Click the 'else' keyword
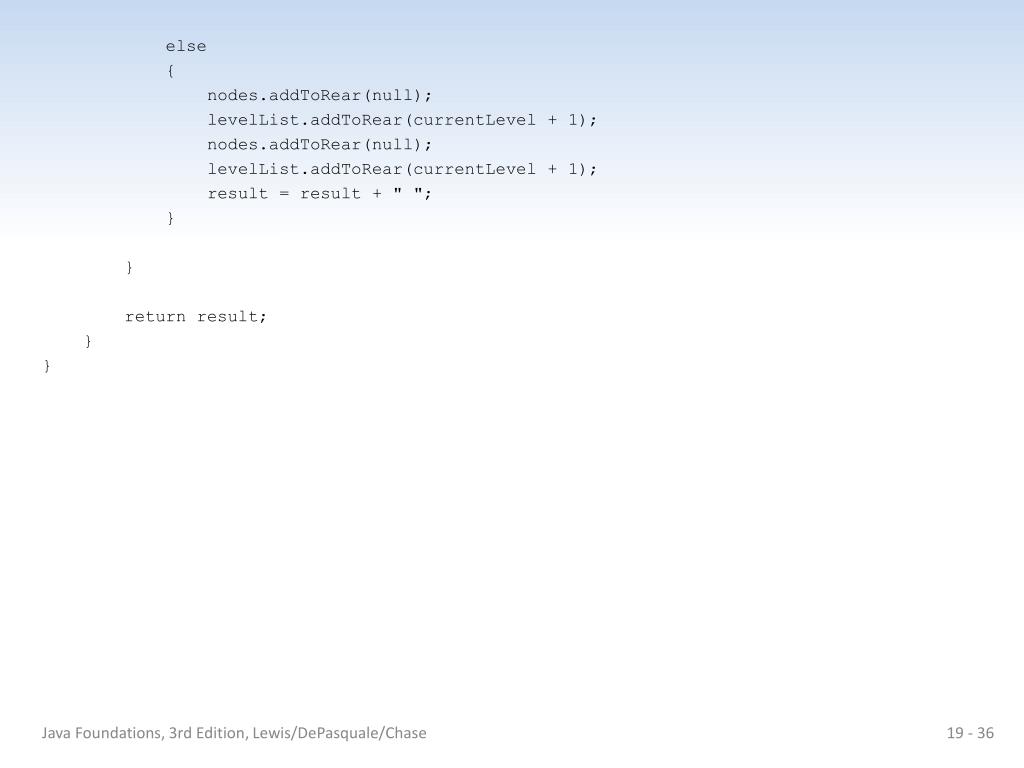Image resolution: width=1024 pixels, height=768 pixels. click(x=185, y=46)
